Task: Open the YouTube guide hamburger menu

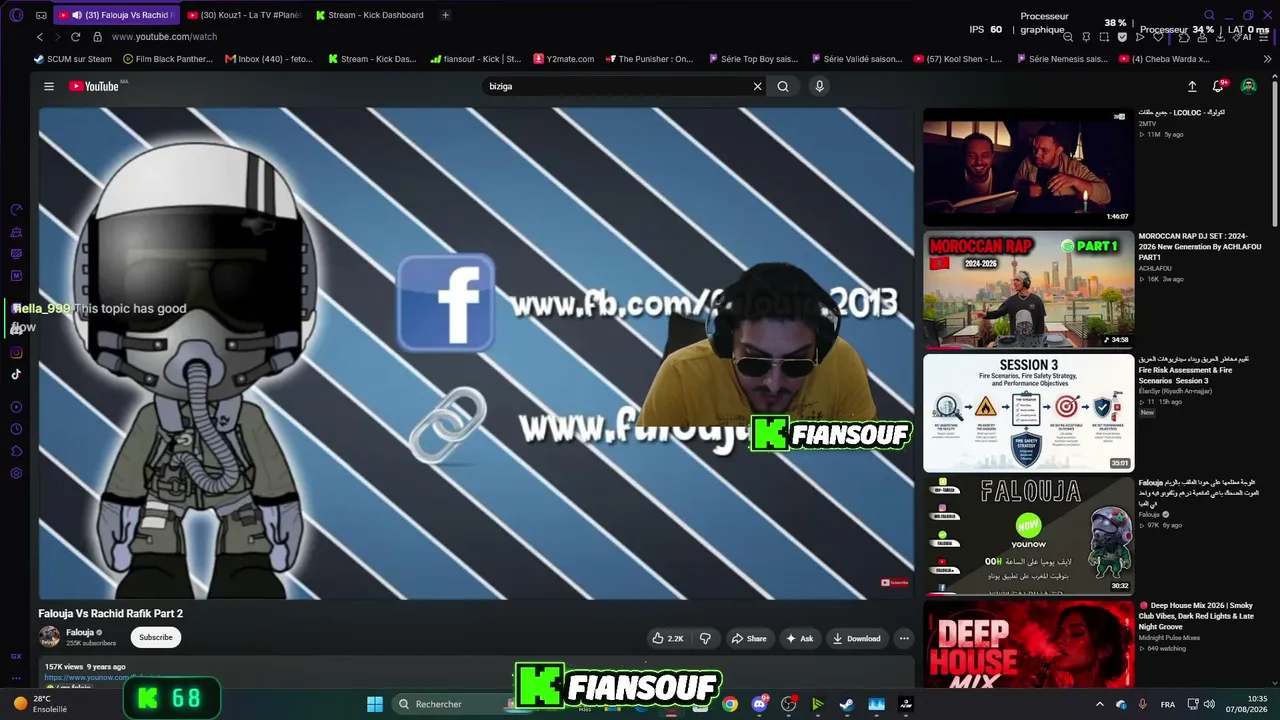Action: coord(48,86)
